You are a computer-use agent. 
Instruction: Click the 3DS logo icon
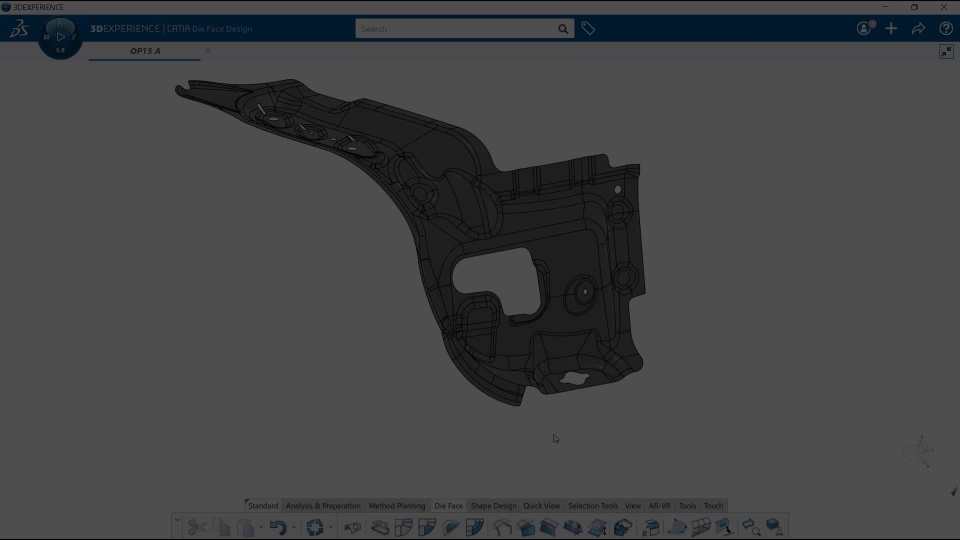tap(19, 28)
